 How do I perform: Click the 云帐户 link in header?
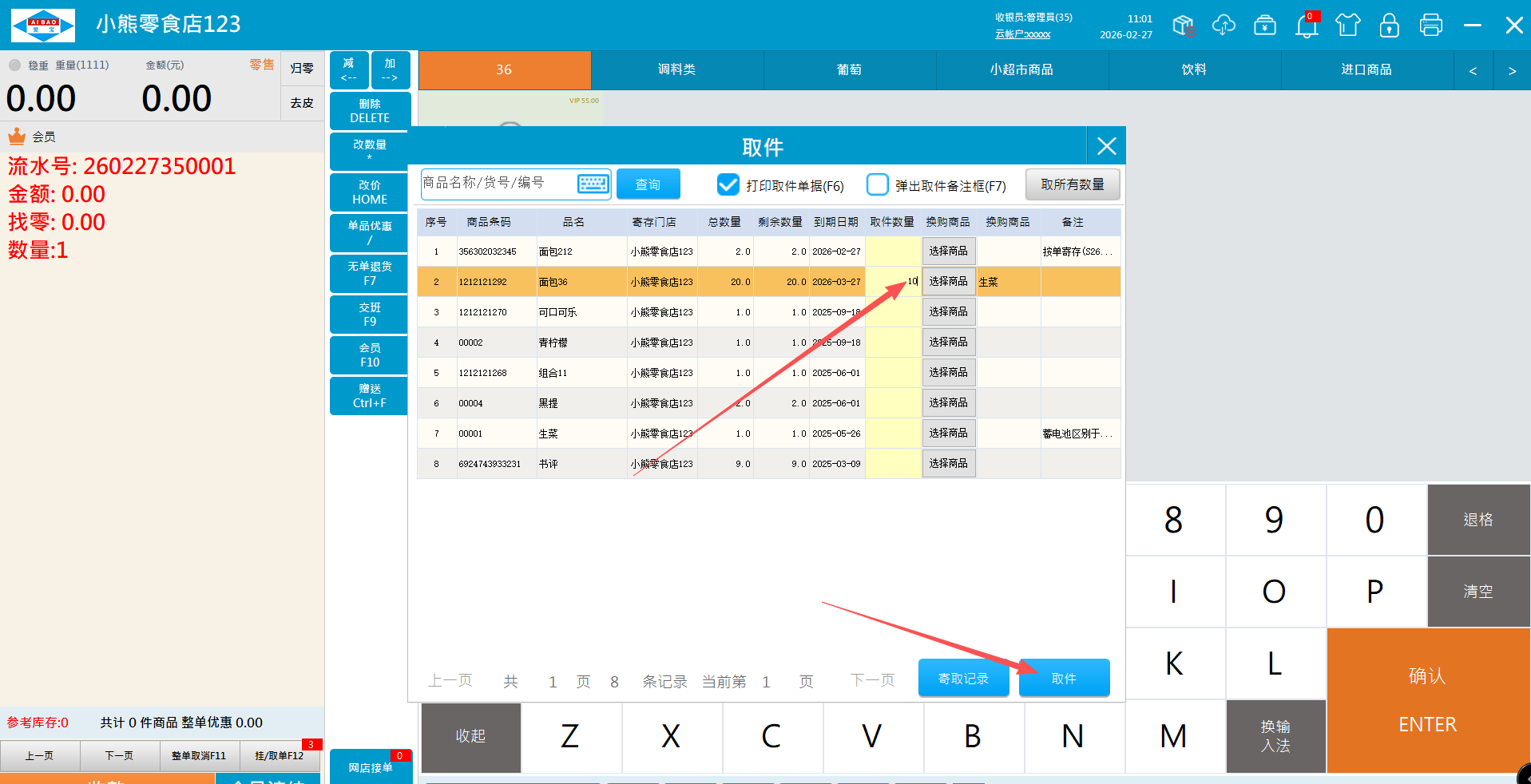[1022, 34]
